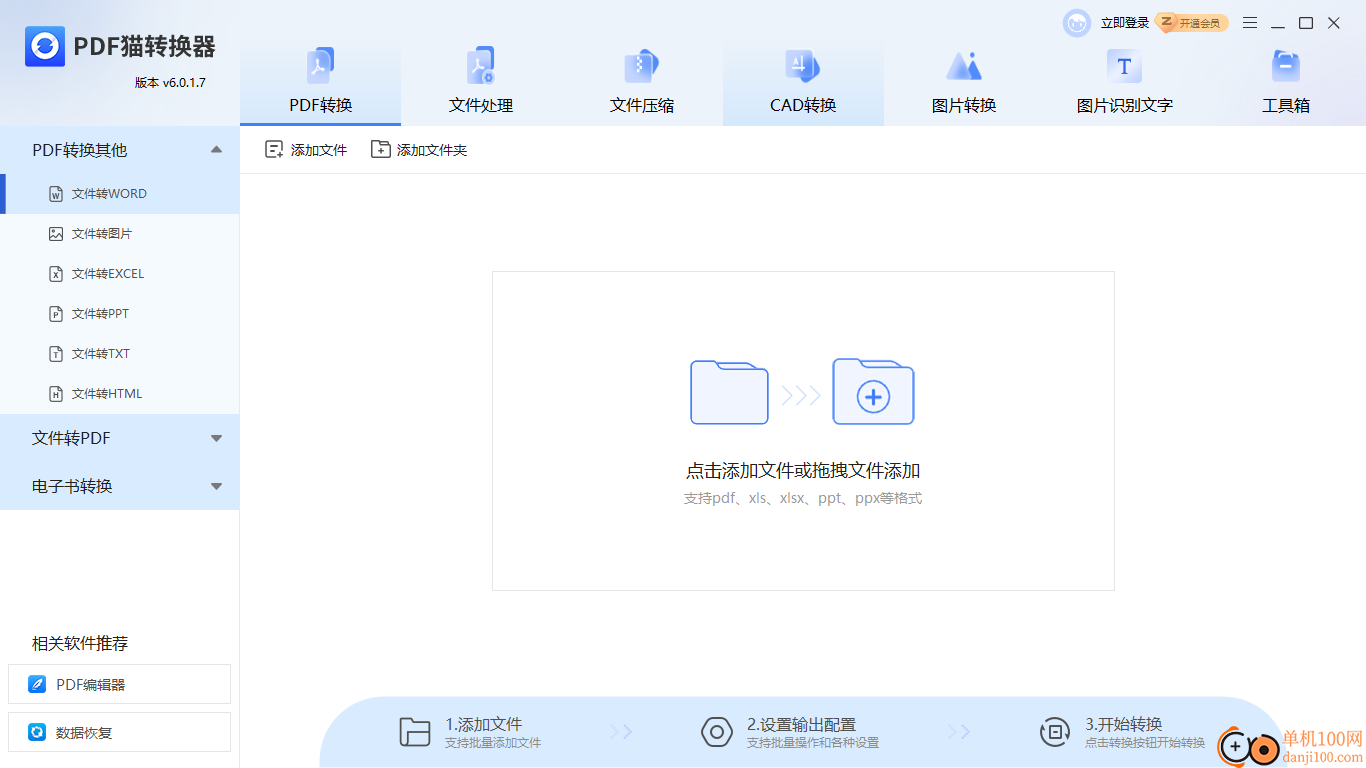Image resolution: width=1366 pixels, height=768 pixels.
Task: Switch to the 图片转换 tab
Action: [x=964, y=85]
